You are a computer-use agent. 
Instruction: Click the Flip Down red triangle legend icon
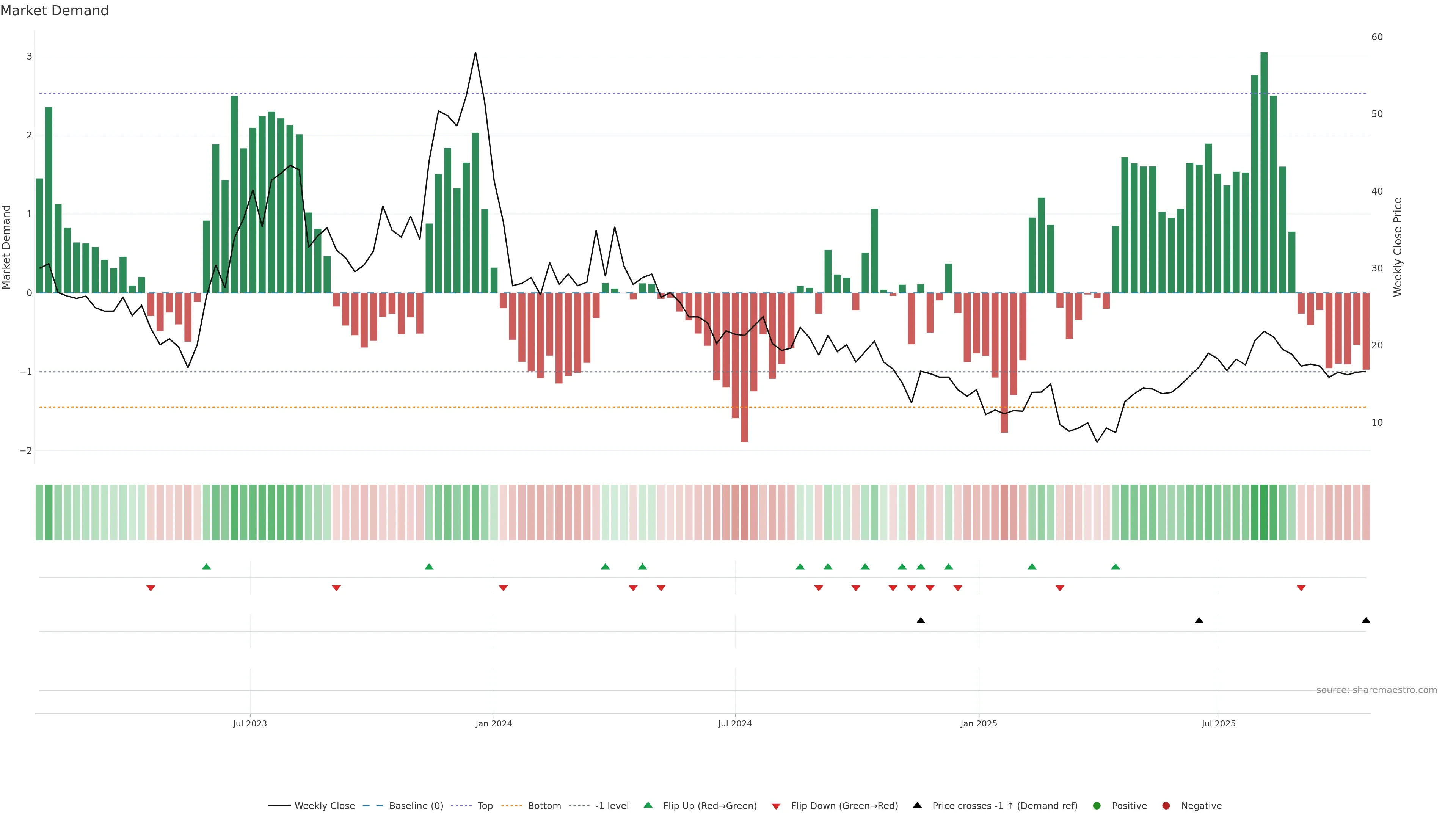click(x=776, y=806)
